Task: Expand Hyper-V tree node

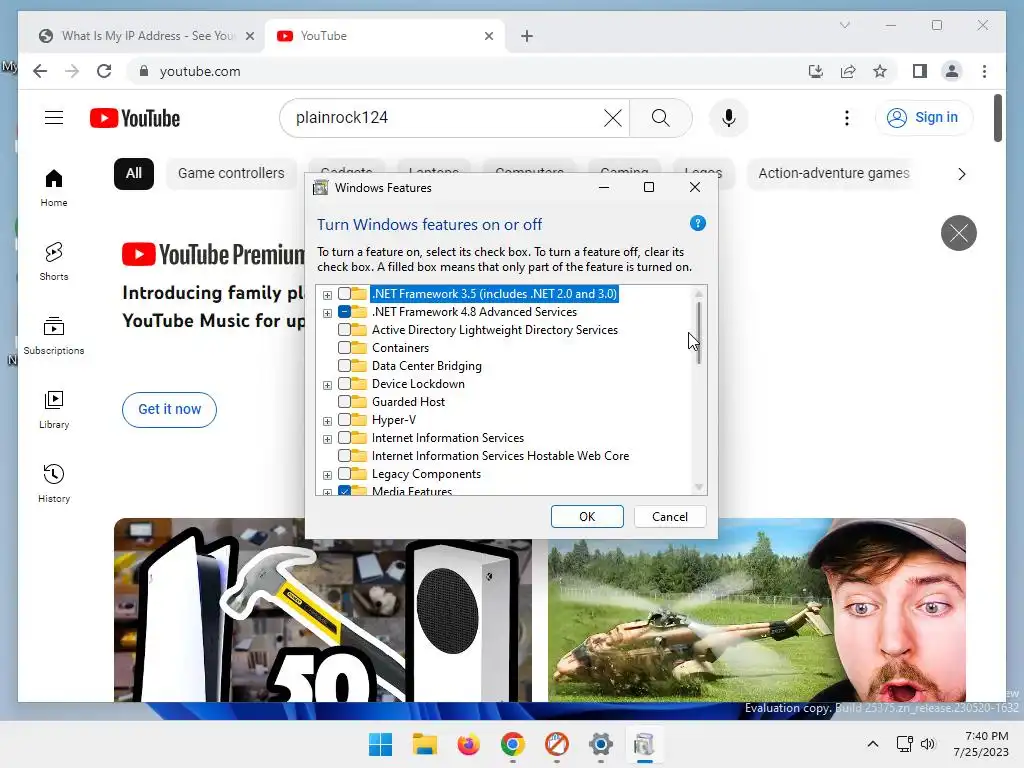Action: [327, 421]
